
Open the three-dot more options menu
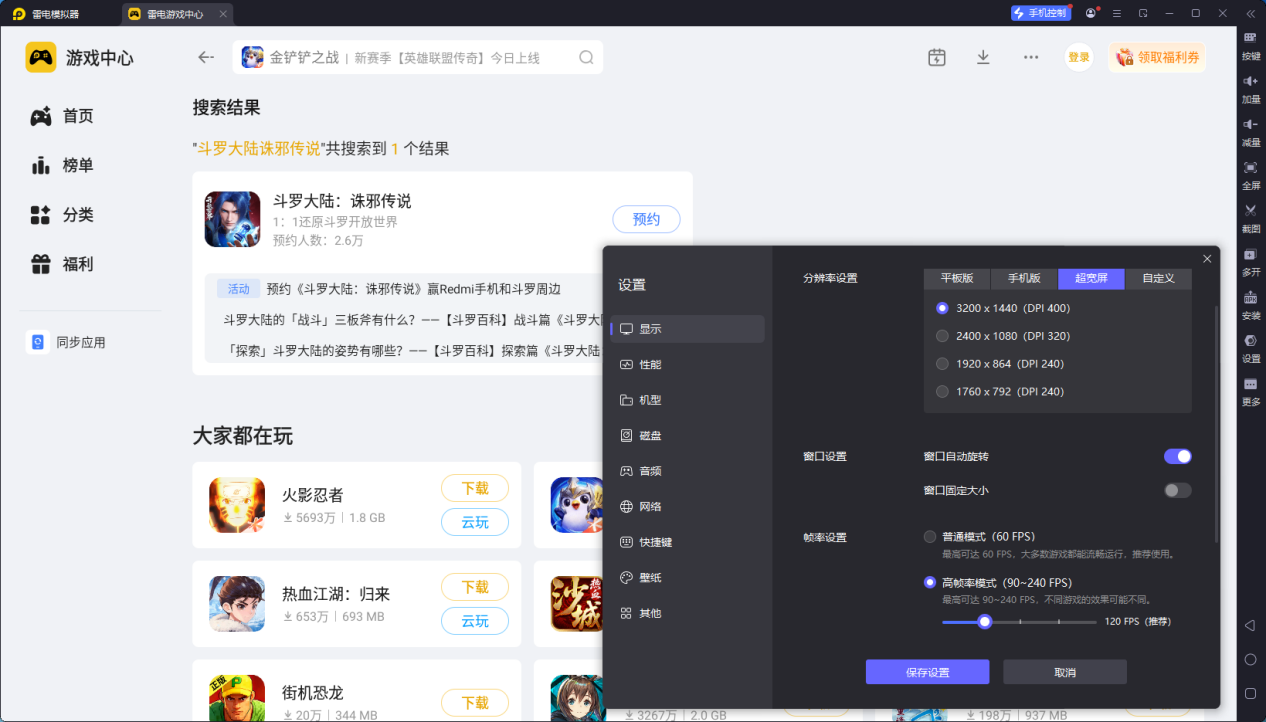click(1031, 57)
